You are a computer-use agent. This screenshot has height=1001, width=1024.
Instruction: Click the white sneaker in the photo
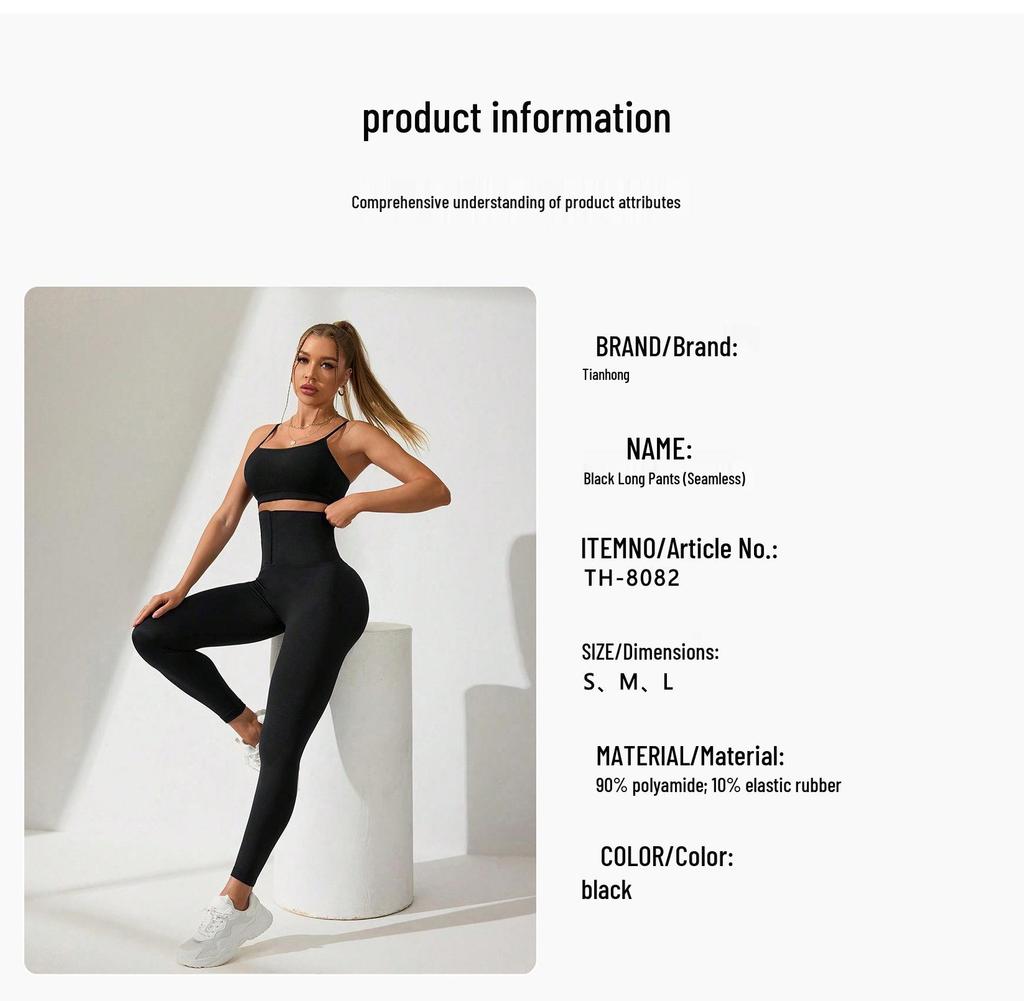click(x=227, y=930)
